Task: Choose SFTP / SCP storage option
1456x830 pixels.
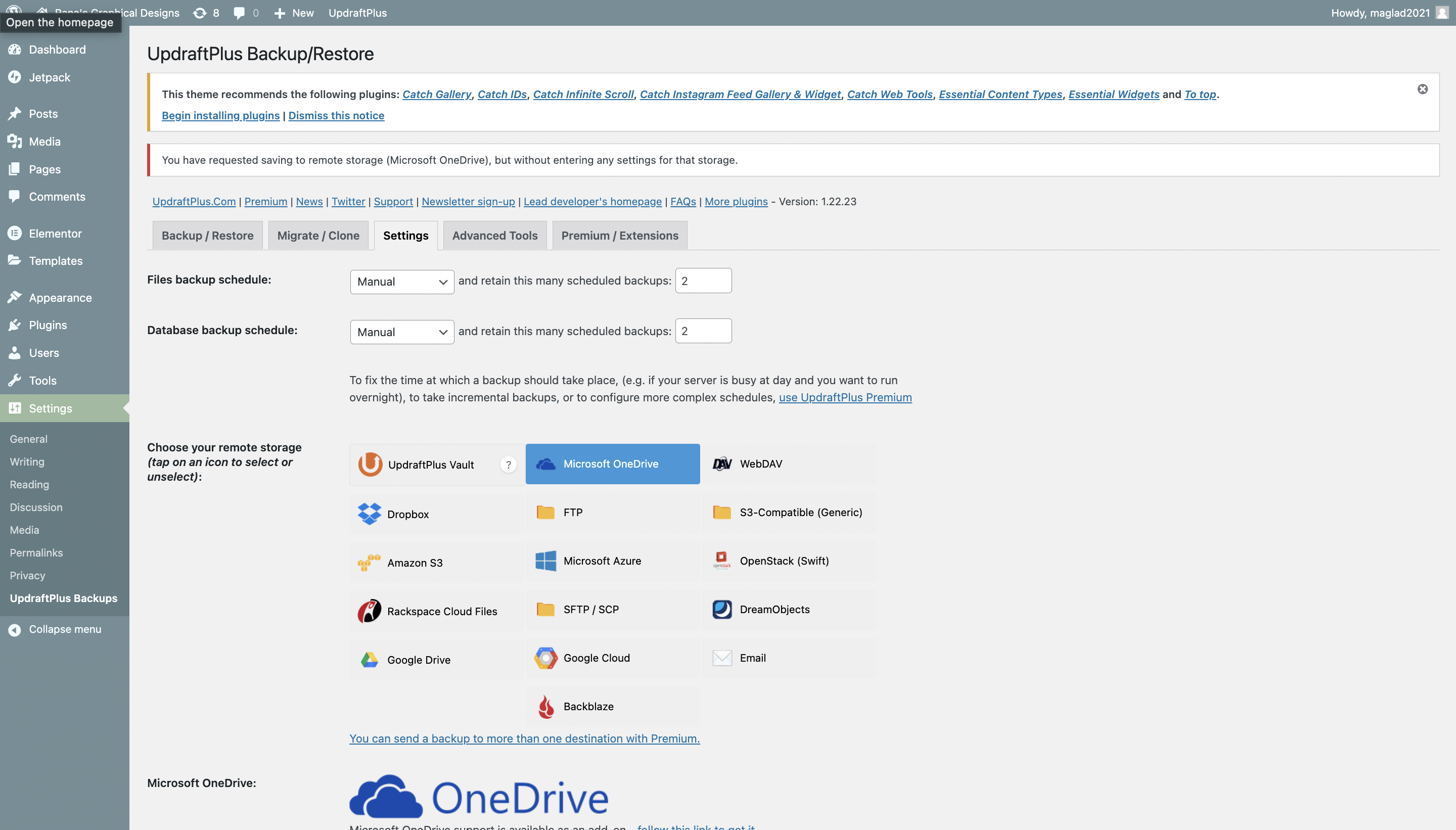Action: click(612, 610)
